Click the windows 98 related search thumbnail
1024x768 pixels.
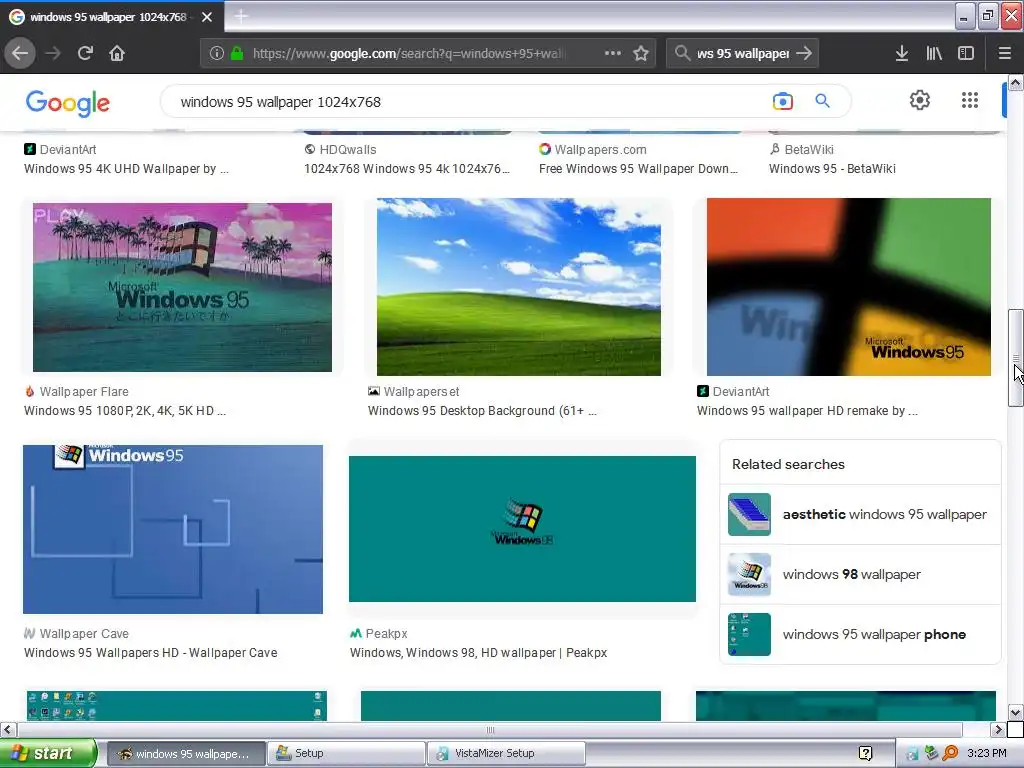[x=749, y=575]
